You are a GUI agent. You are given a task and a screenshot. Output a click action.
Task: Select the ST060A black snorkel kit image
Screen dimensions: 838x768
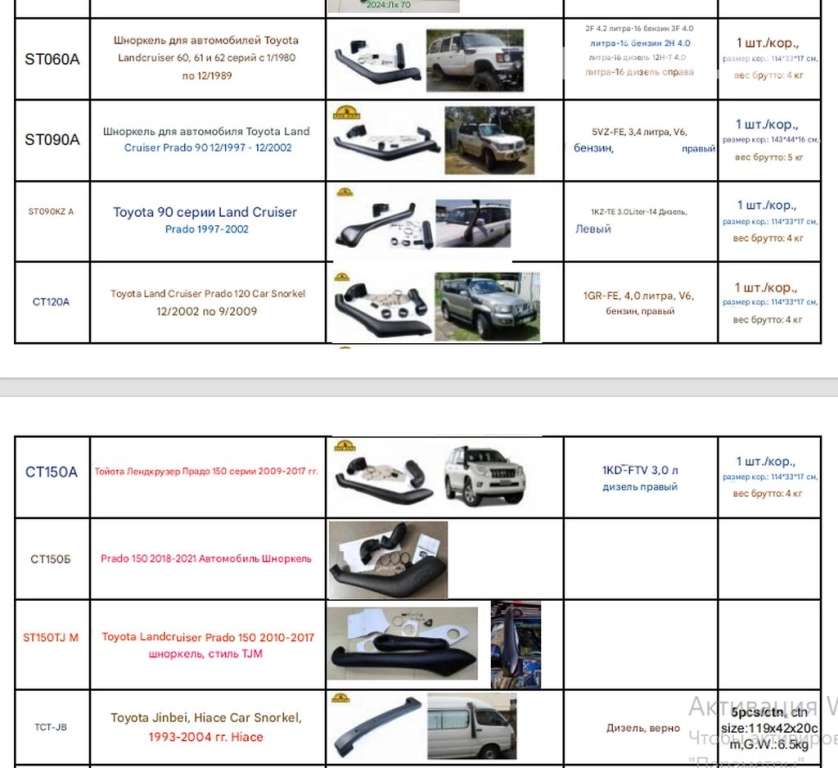click(375, 62)
